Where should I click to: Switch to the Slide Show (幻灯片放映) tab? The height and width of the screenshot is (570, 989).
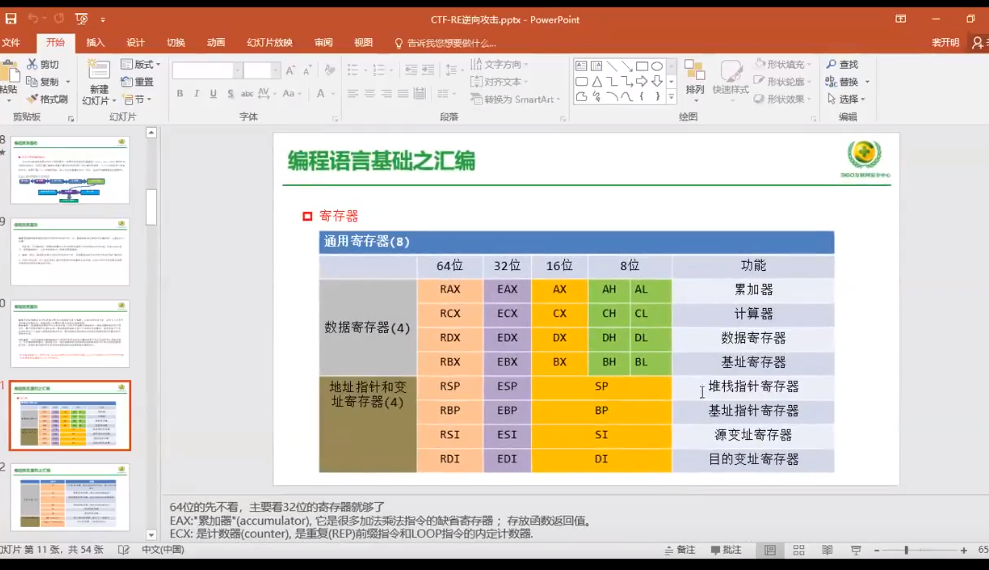(x=269, y=42)
